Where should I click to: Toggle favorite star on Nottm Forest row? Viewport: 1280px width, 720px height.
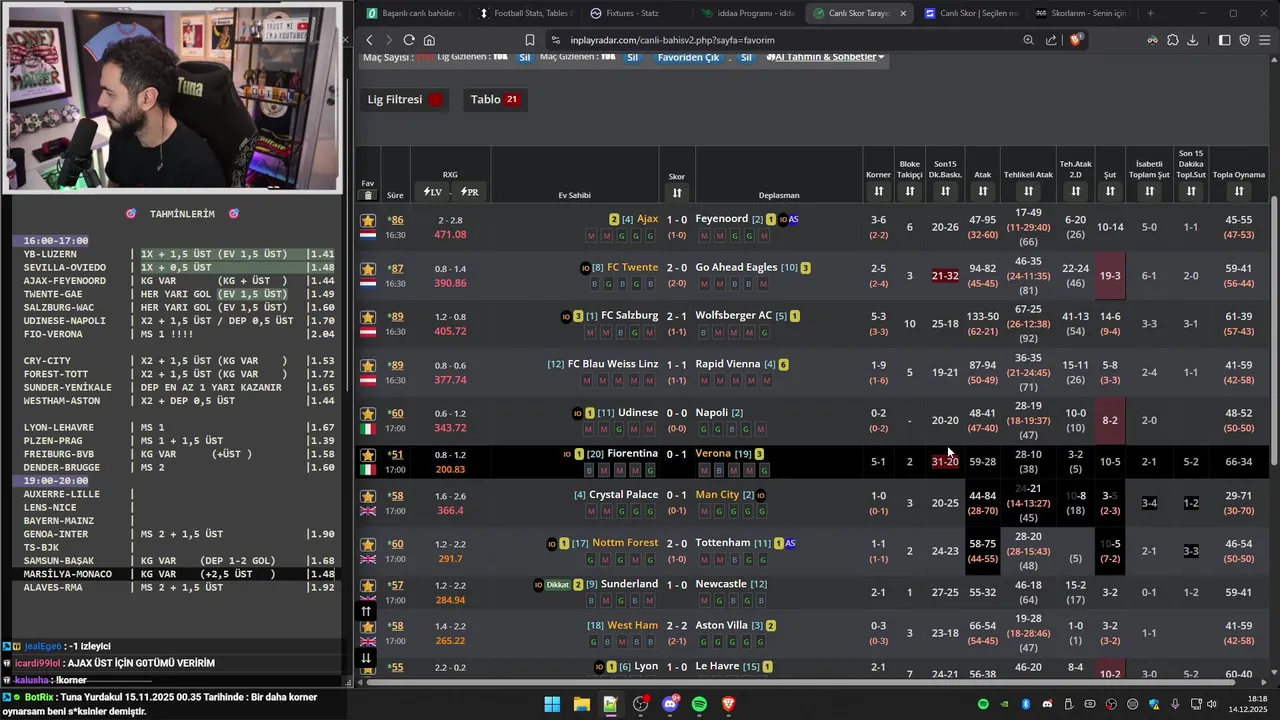pyautogui.click(x=368, y=545)
